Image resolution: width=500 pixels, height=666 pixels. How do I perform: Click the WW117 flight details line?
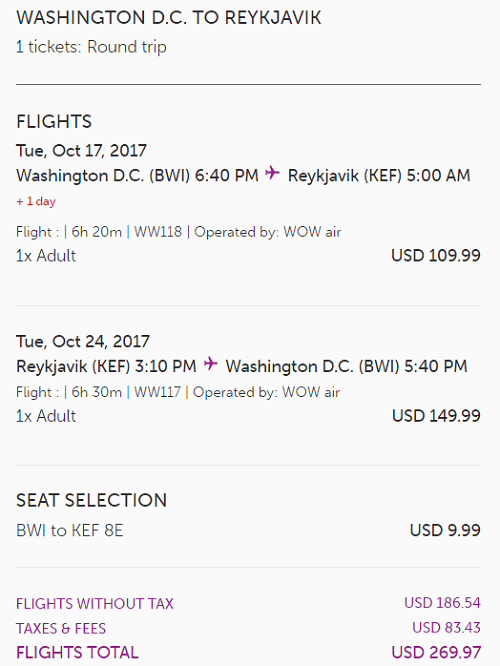coord(178,392)
